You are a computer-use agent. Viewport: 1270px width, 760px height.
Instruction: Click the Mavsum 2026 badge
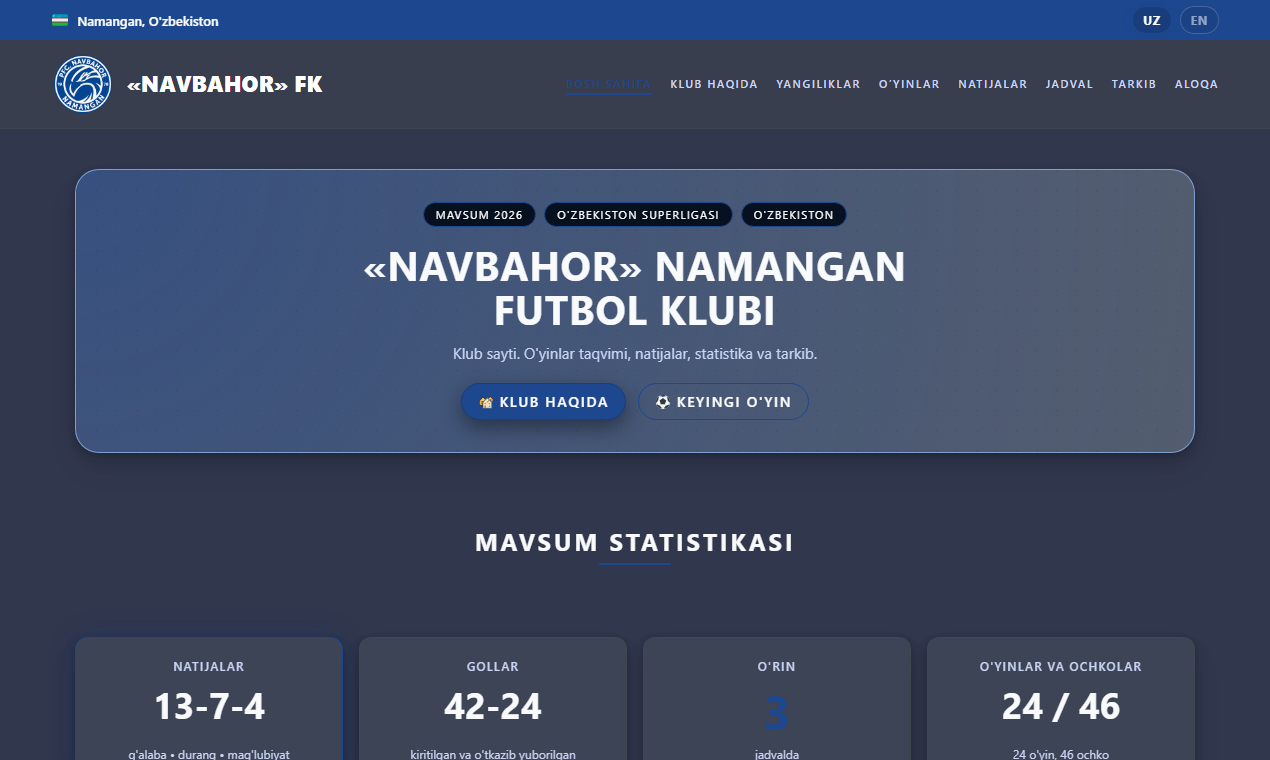(x=479, y=215)
